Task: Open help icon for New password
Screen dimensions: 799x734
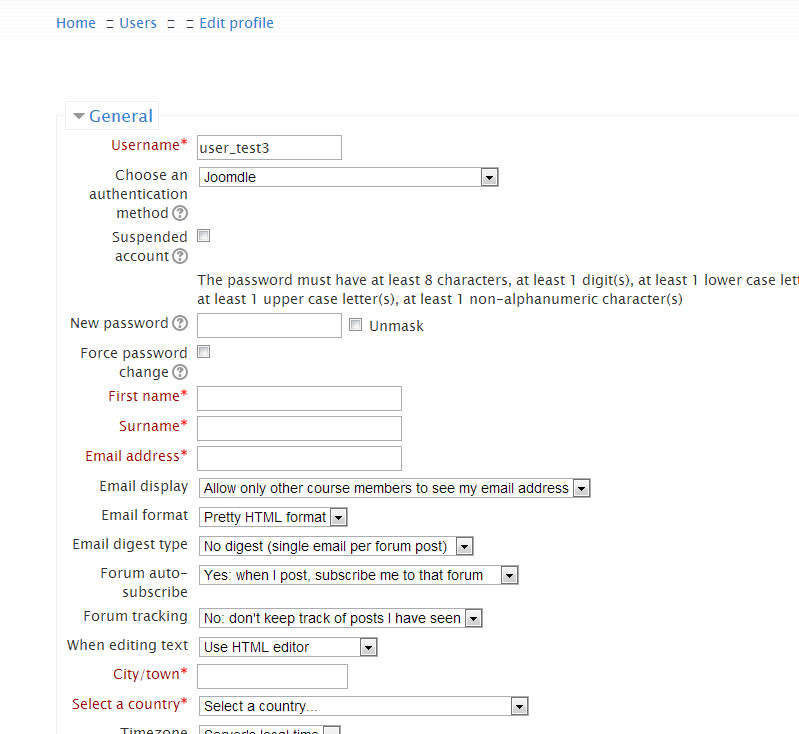Action: (x=180, y=323)
